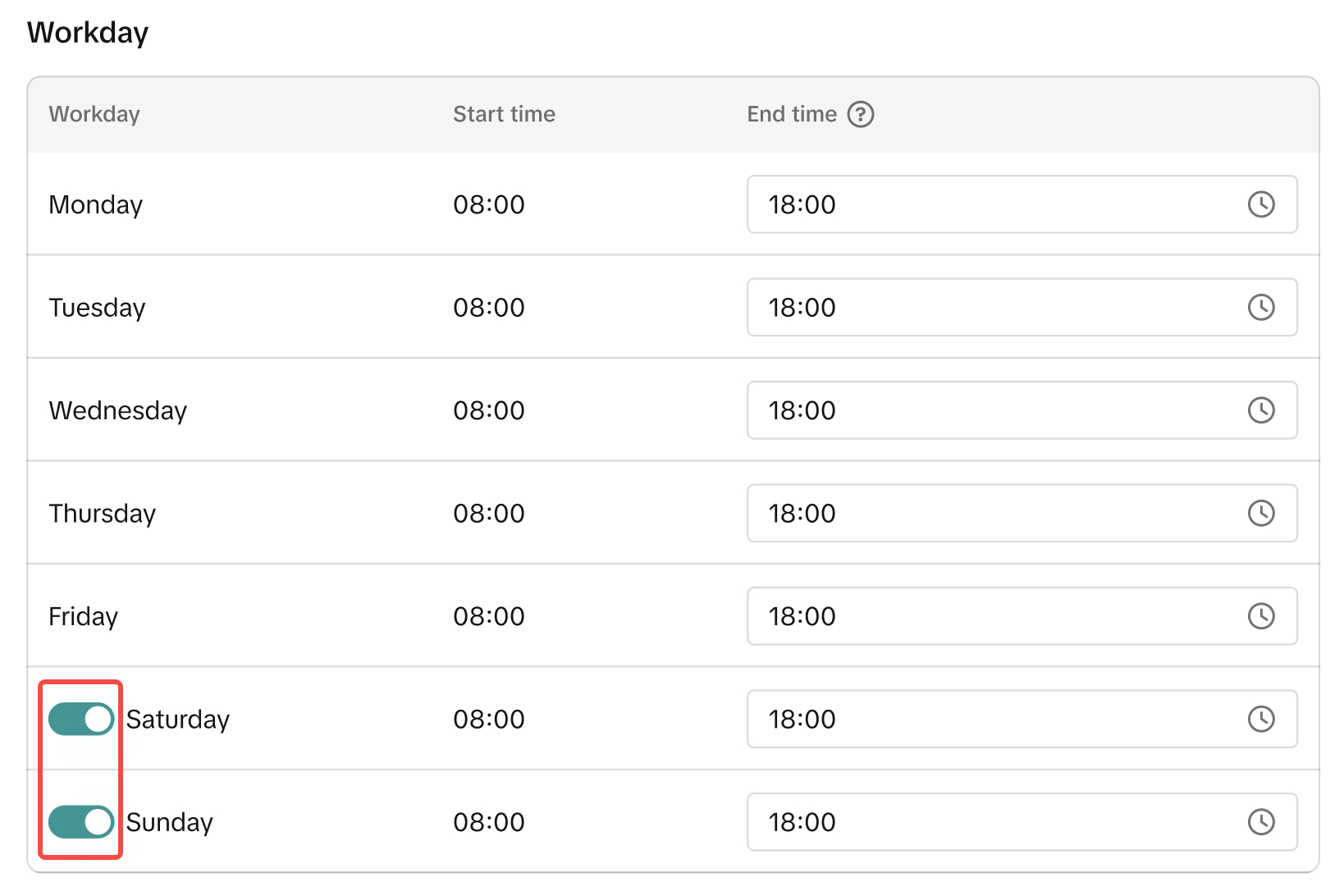Disable the Sunday workday toggle
Viewport: 1344px width, 896px height.
click(x=81, y=822)
